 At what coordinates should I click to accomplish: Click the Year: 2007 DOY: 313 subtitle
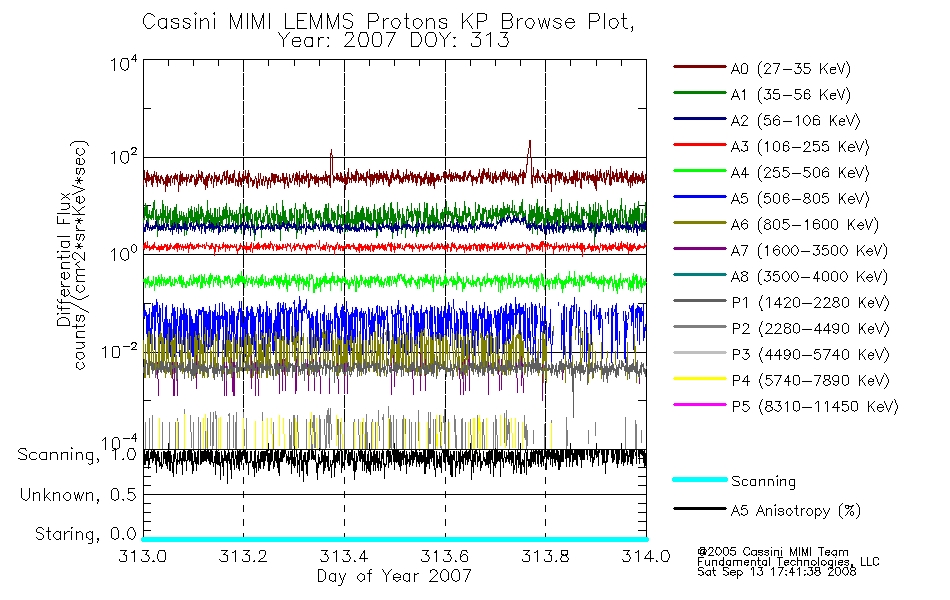[394, 41]
